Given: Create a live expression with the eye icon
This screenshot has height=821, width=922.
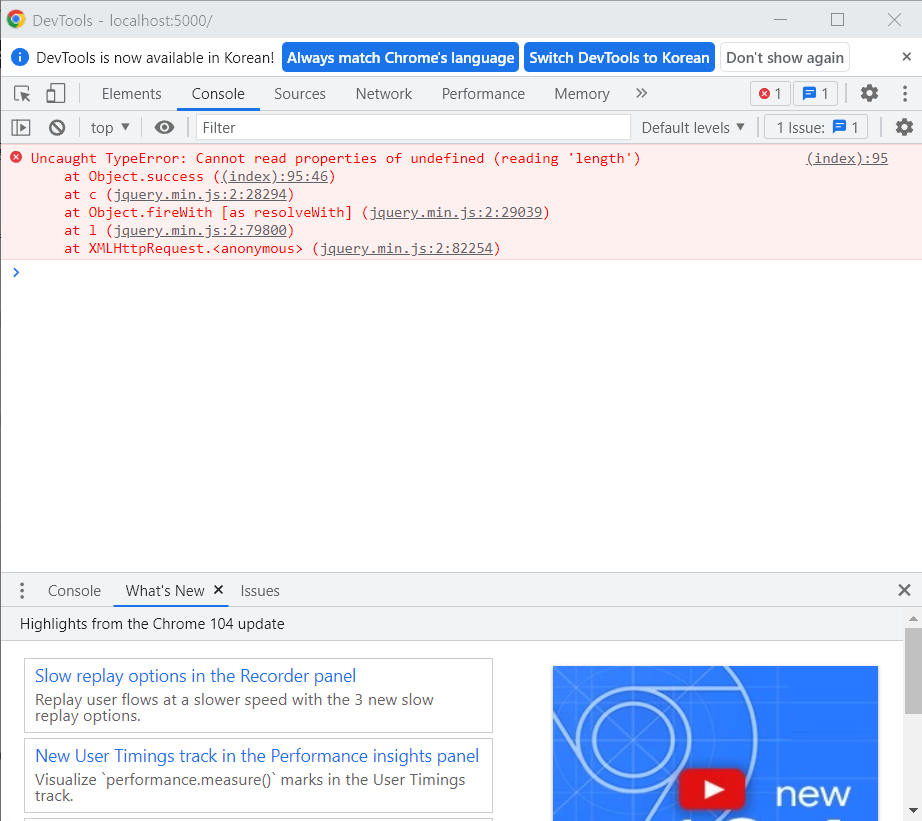Looking at the screenshot, I should (165, 127).
